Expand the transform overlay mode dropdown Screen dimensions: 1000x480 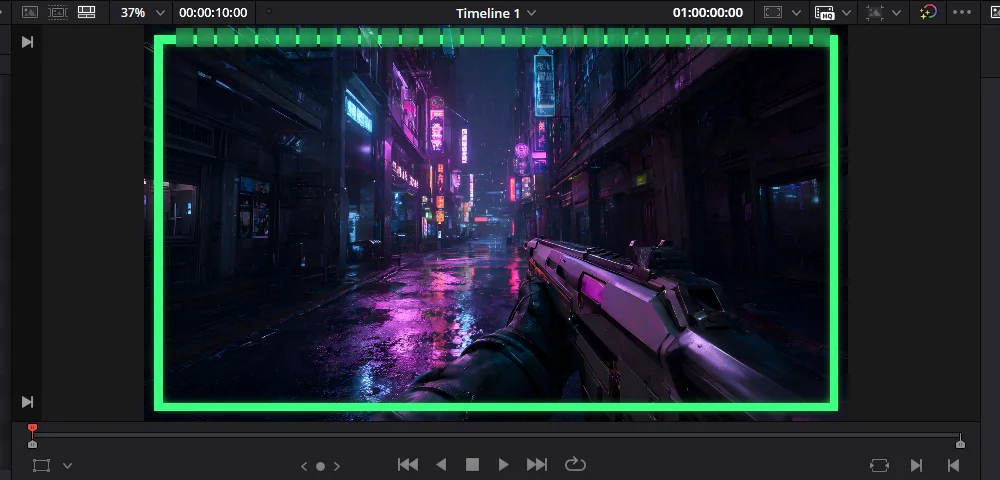click(68, 466)
